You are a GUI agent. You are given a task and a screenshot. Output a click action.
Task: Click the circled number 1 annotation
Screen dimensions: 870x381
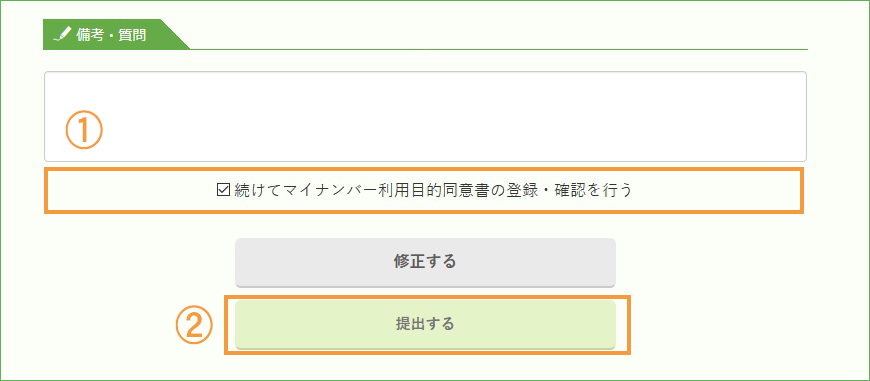84,131
